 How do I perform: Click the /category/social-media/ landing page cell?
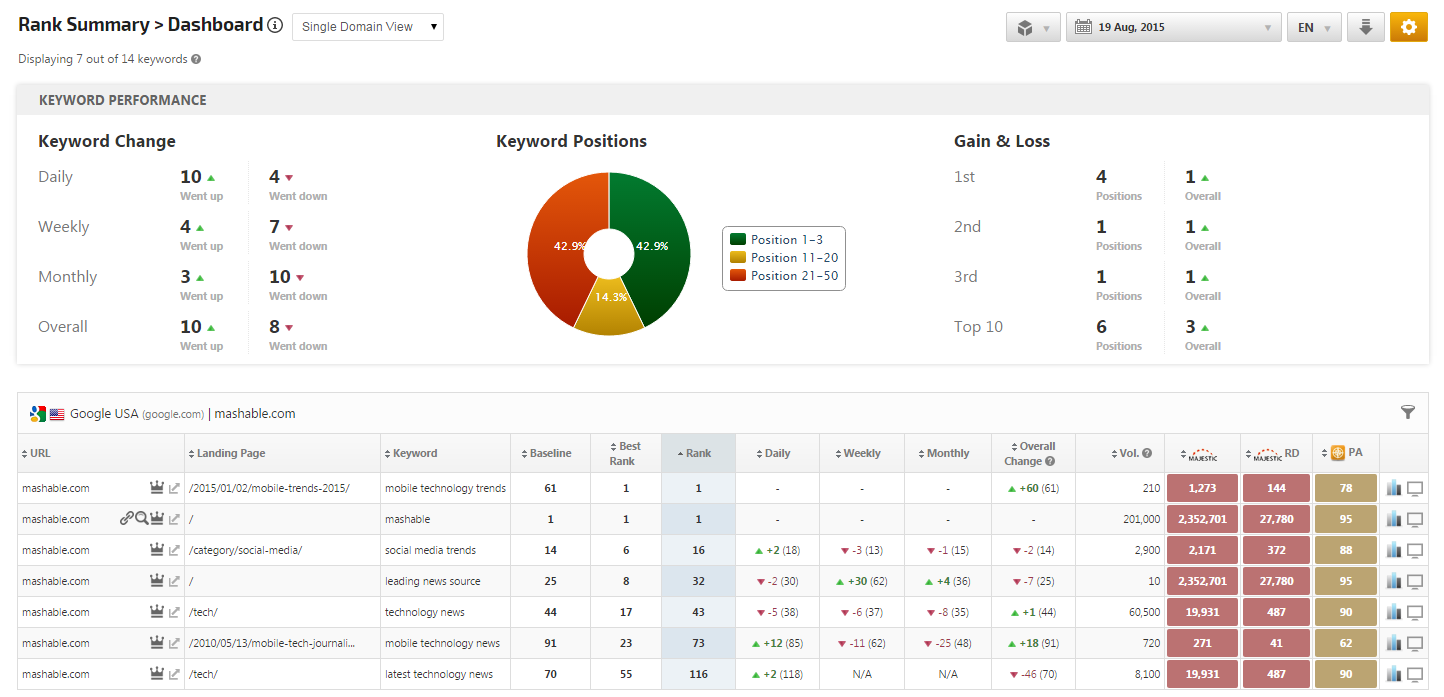245,550
